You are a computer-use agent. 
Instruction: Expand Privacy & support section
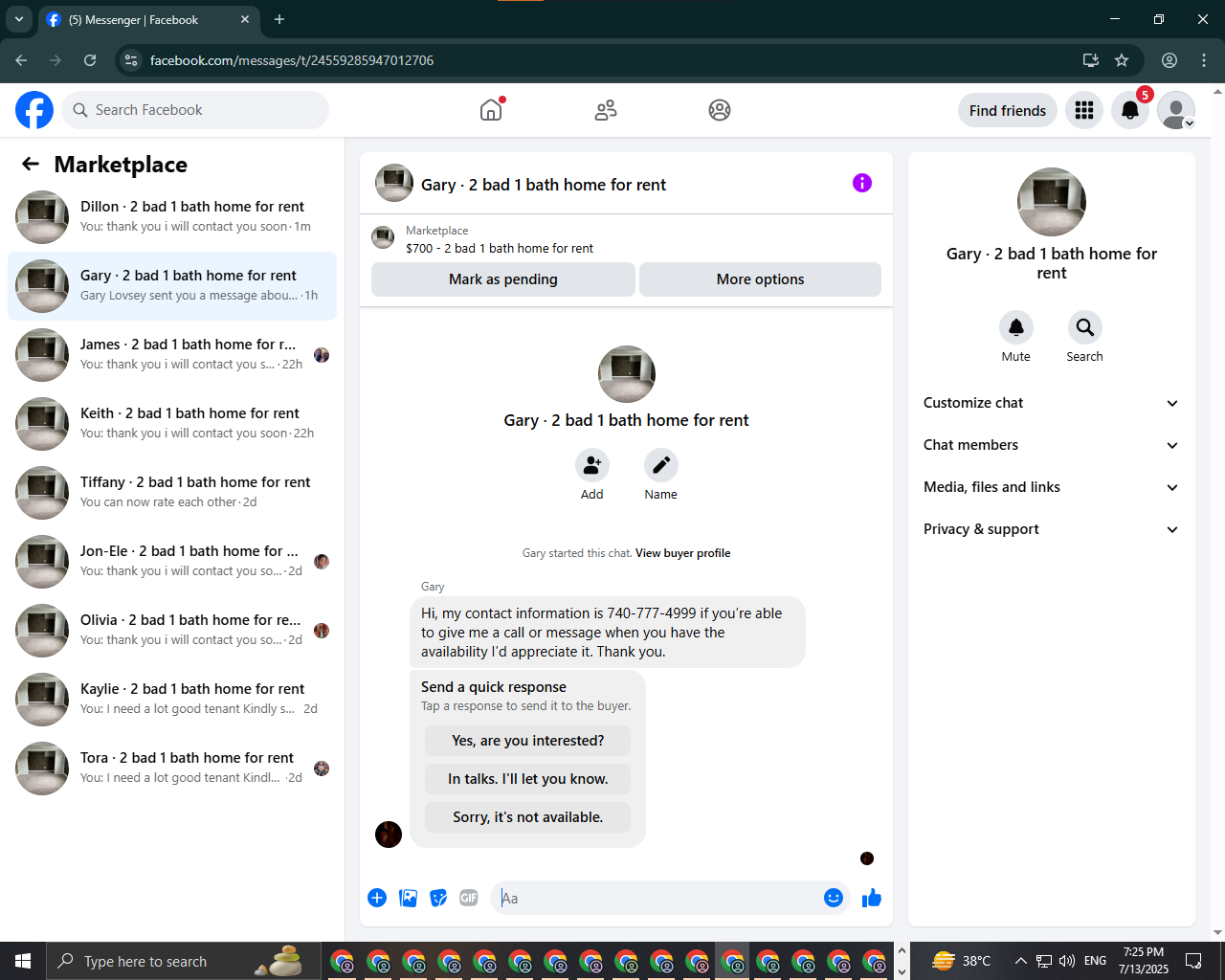point(1051,529)
